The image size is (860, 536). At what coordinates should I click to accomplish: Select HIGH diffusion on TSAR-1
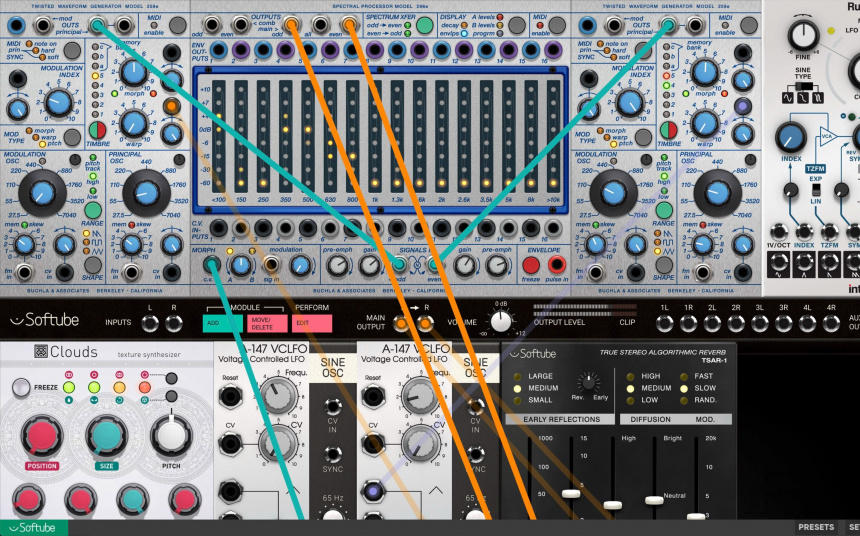pyautogui.click(x=630, y=376)
